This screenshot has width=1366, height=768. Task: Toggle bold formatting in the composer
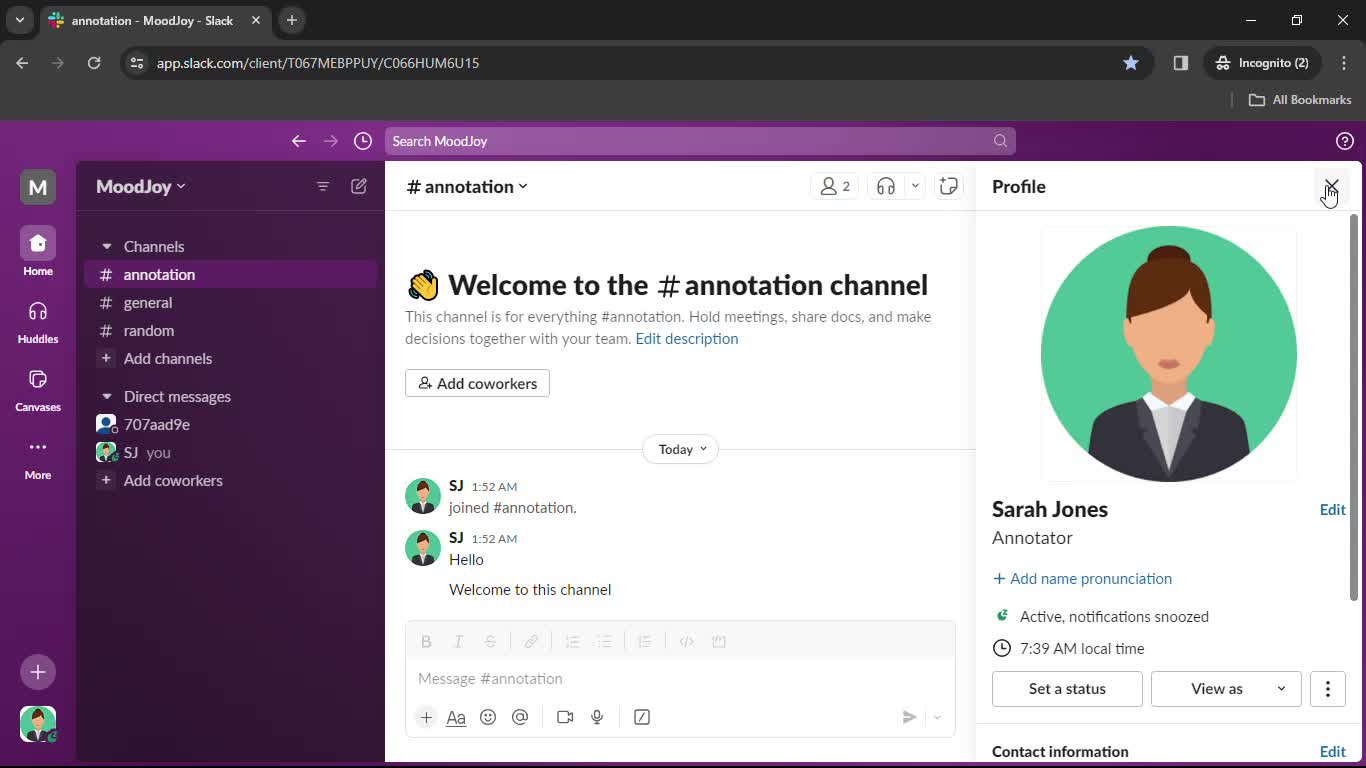426,642
